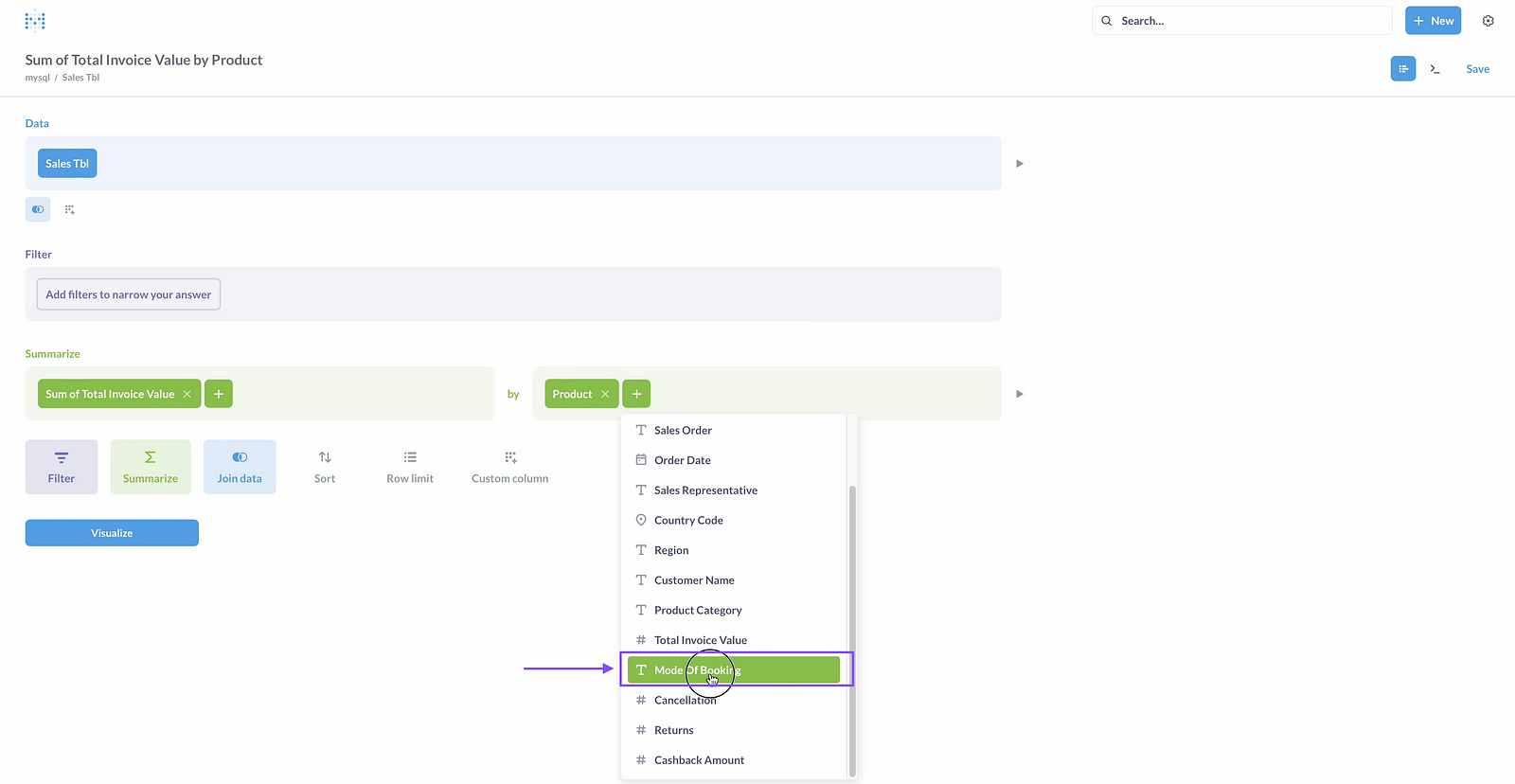Viewport: 1515px width, 784px height.
Task: Click the Visualize button
Action: (112, 533)
